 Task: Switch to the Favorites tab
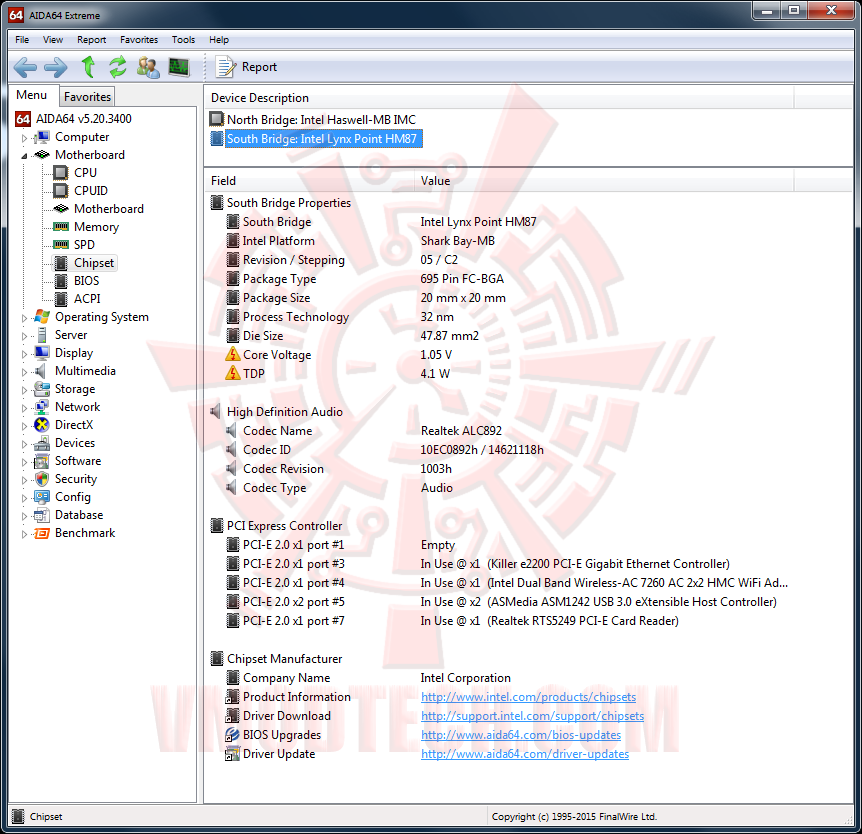(87, 97)
